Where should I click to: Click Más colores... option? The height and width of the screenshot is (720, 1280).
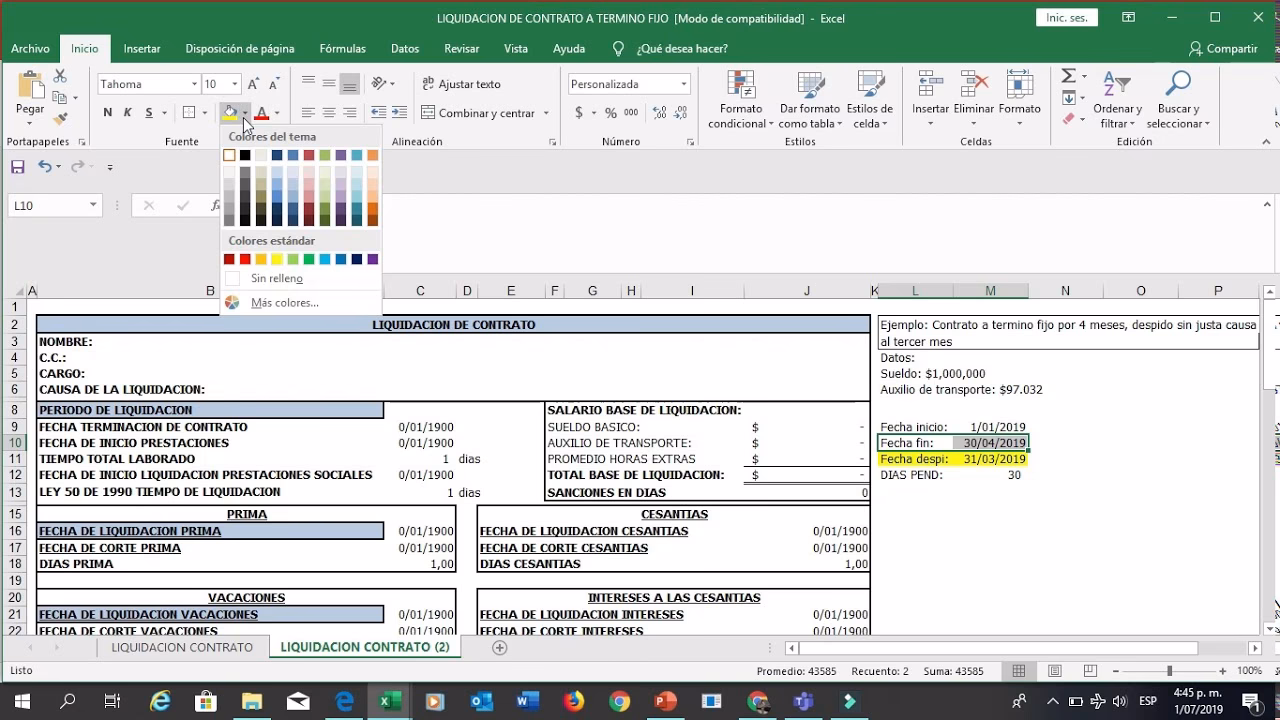point(284,302)
